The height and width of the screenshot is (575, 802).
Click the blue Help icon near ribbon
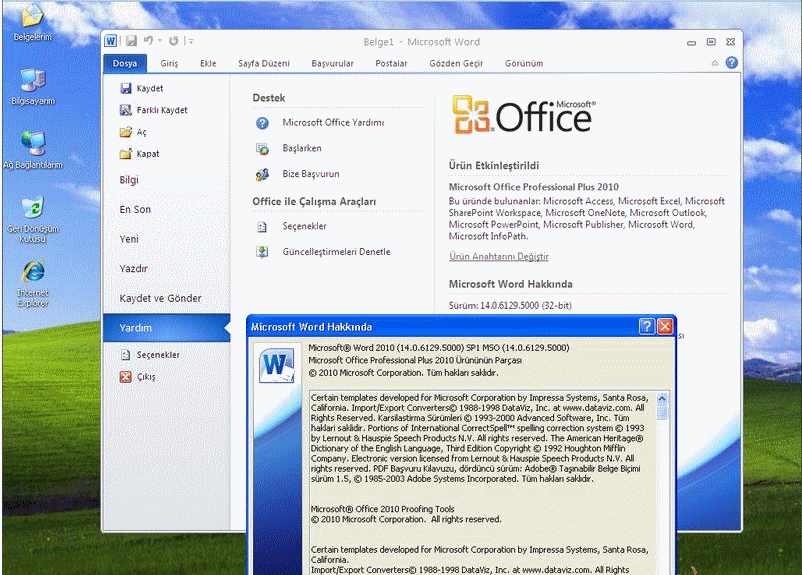click(732, 62)
